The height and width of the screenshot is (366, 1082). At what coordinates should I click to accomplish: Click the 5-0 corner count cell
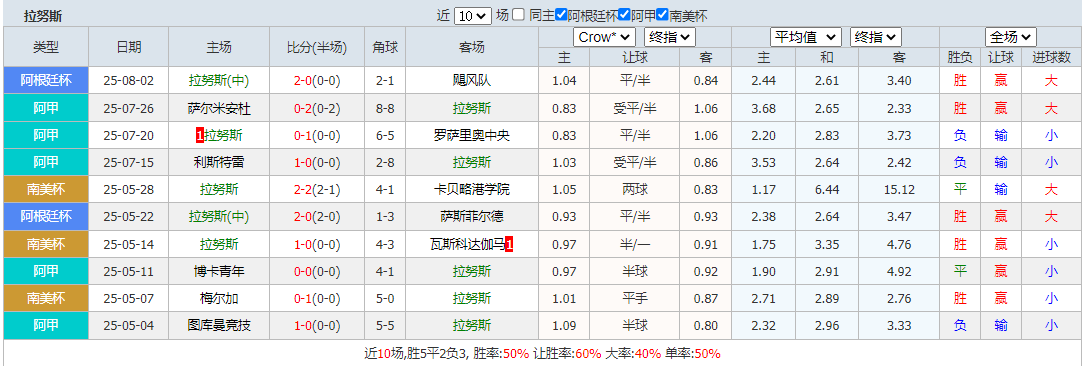385,298
